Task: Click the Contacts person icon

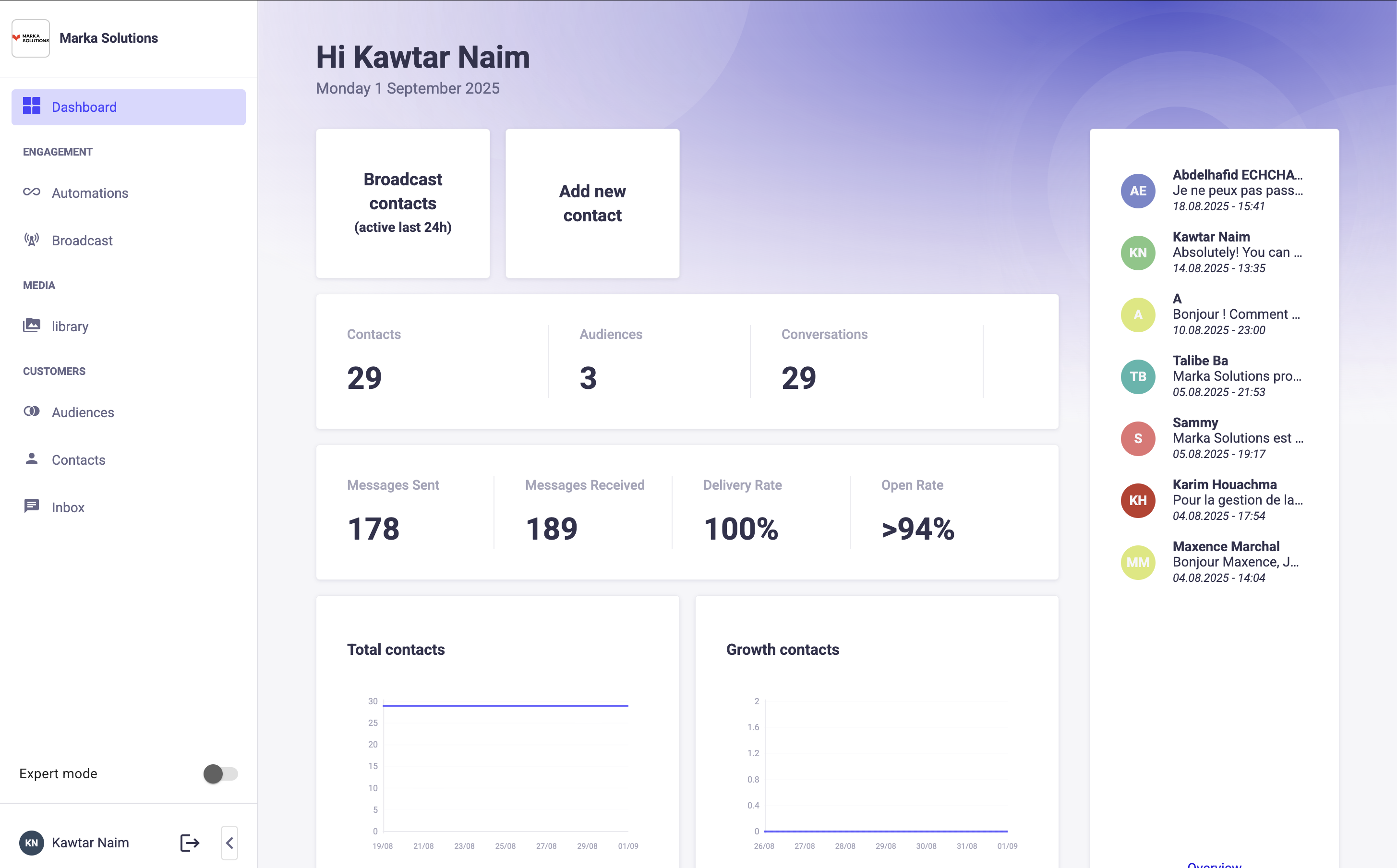Action: point(32,458)
